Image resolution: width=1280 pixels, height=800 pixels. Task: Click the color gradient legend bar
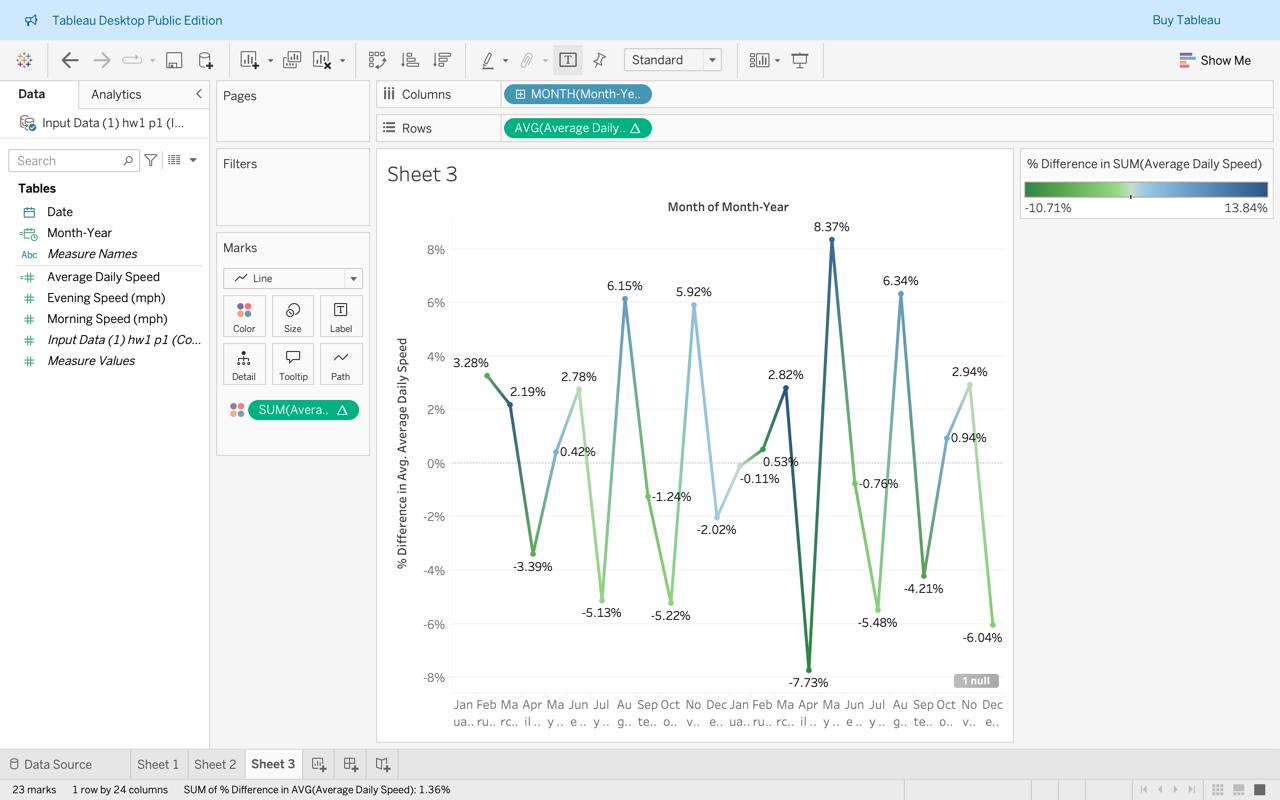1145,189
